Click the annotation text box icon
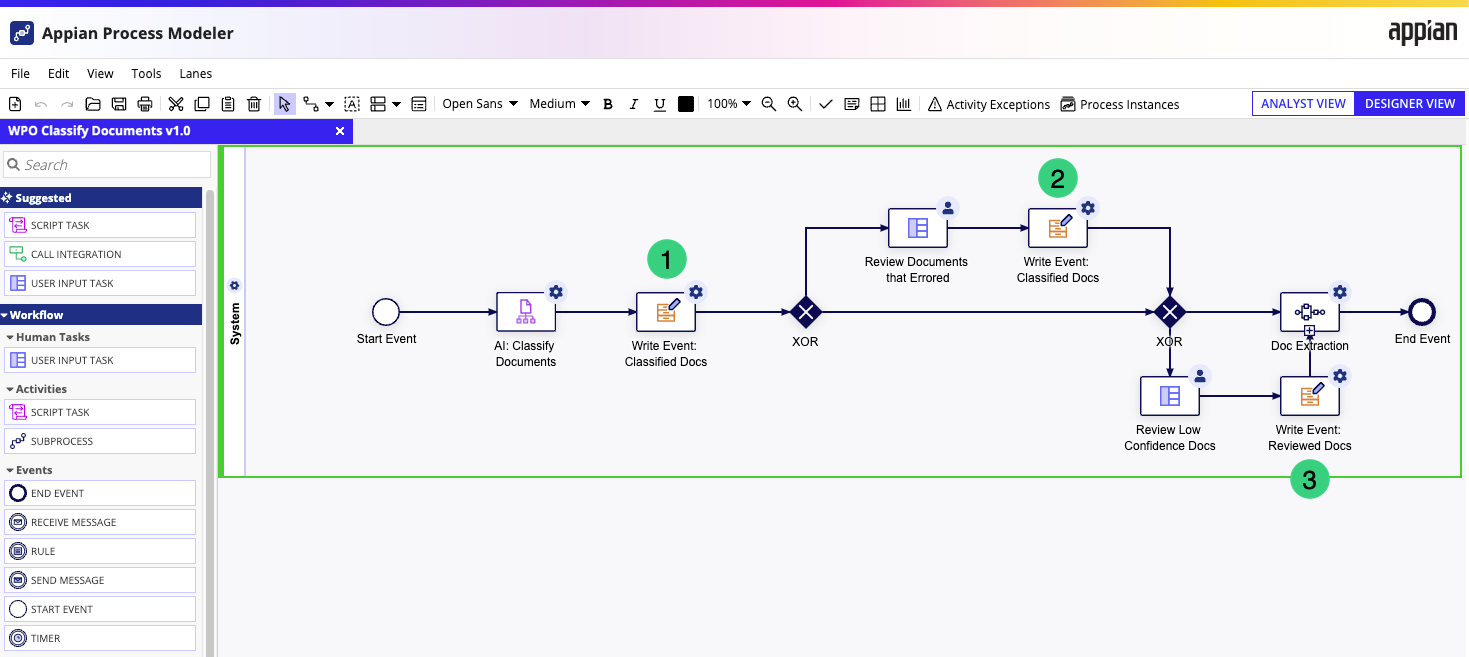Screen dimensions: 1469x657 (352, 104)
